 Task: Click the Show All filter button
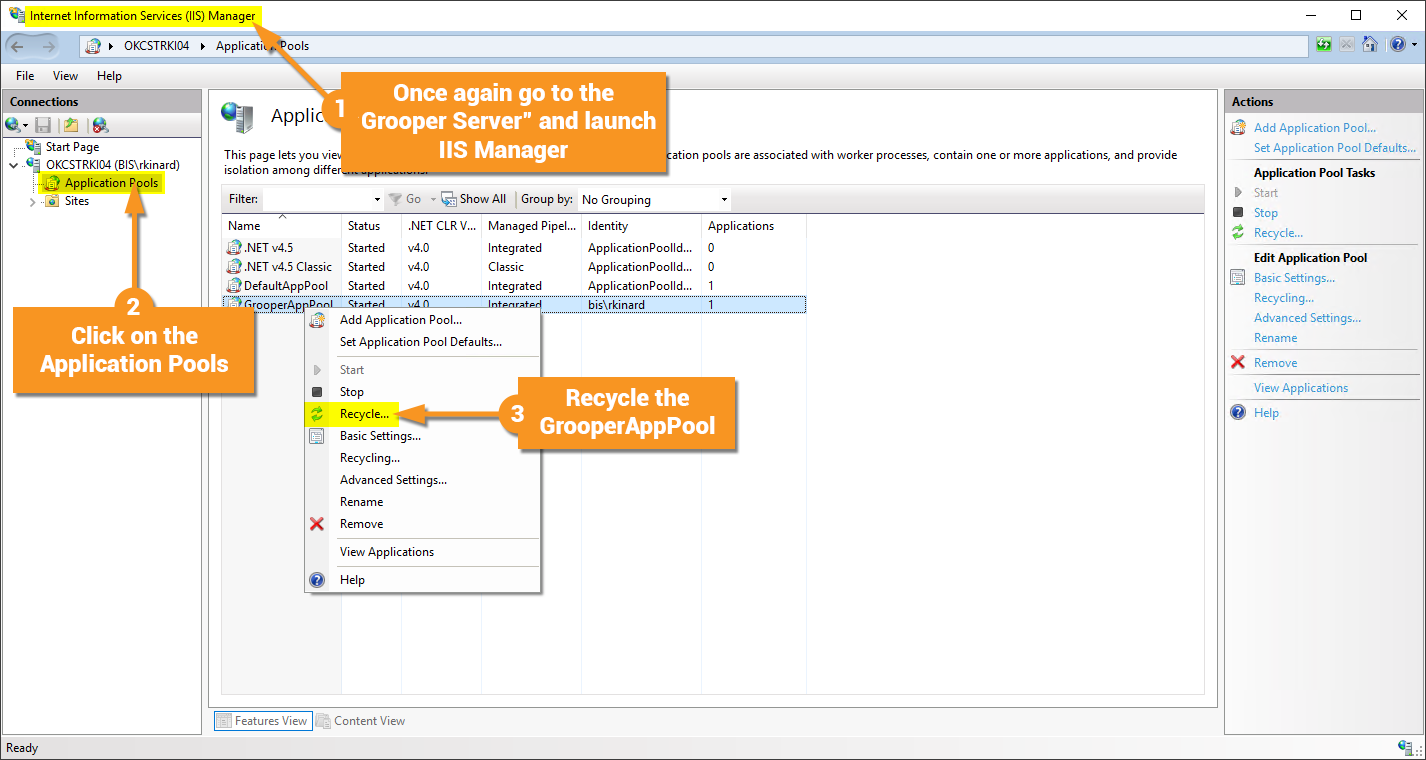[474, 199]
